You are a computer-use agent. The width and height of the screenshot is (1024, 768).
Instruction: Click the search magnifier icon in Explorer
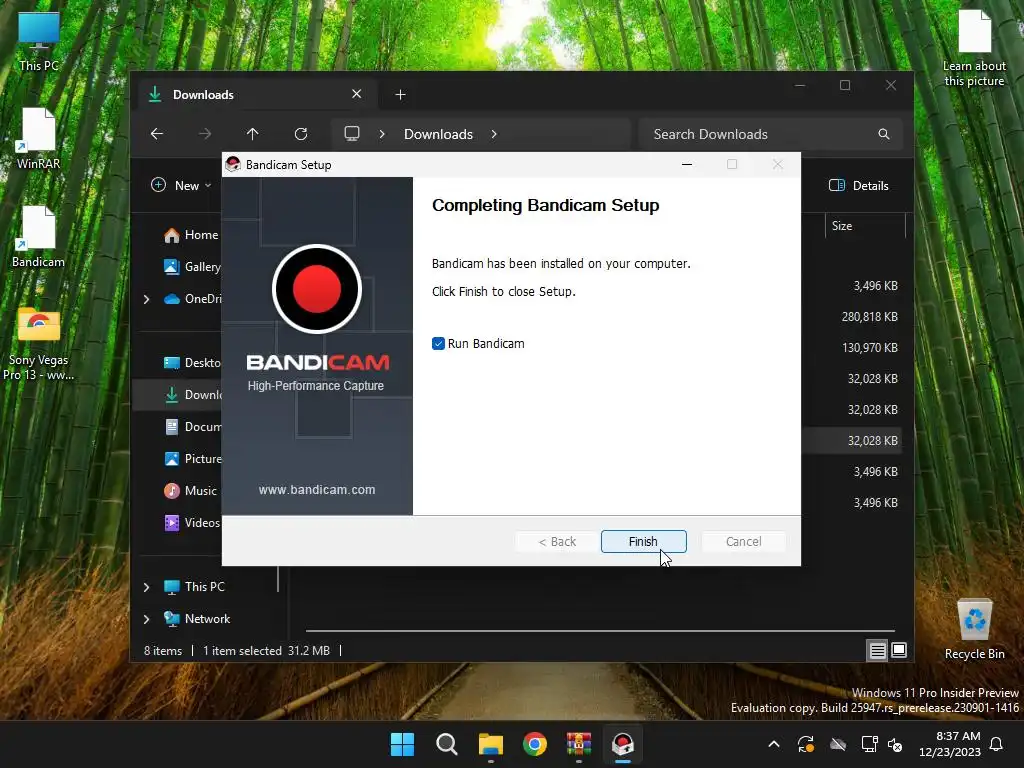(884, 134)
